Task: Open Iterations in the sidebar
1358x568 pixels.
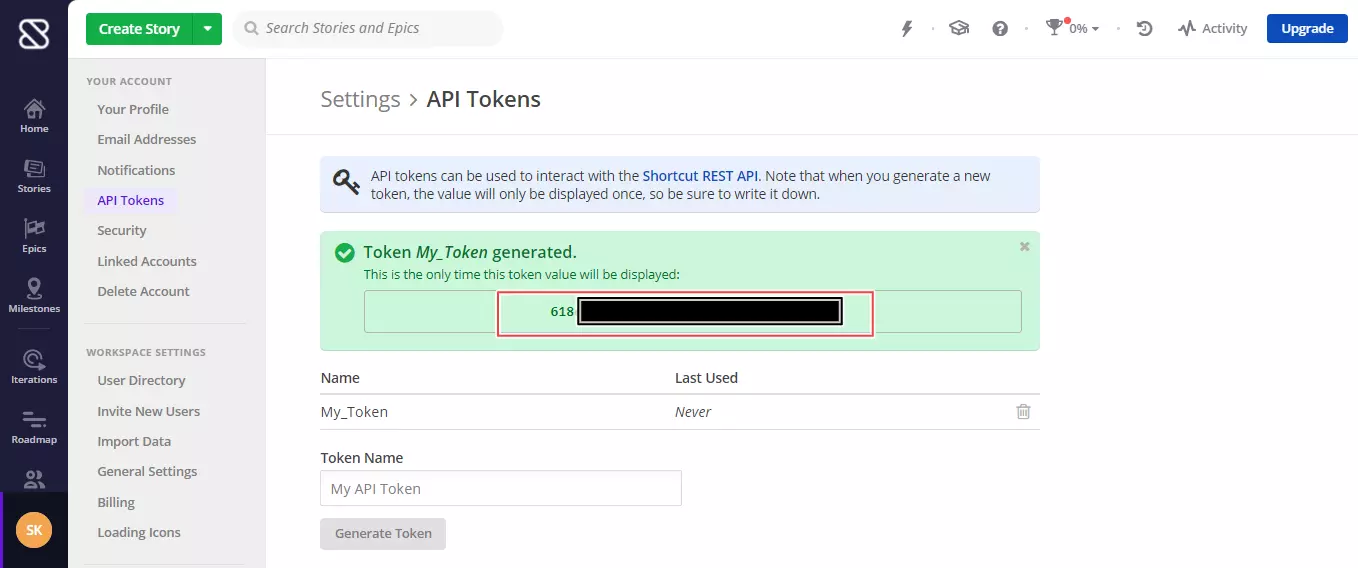Action: tap(34, 367)
